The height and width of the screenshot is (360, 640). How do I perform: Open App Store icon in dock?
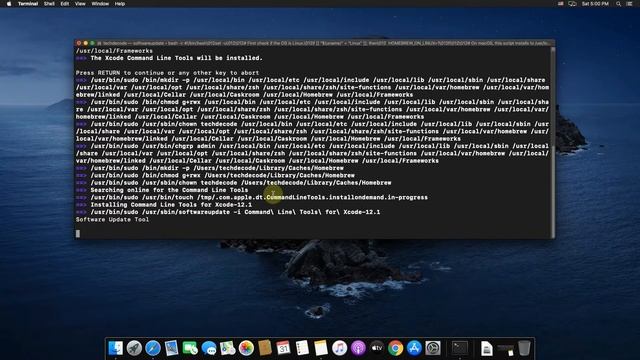414,348
